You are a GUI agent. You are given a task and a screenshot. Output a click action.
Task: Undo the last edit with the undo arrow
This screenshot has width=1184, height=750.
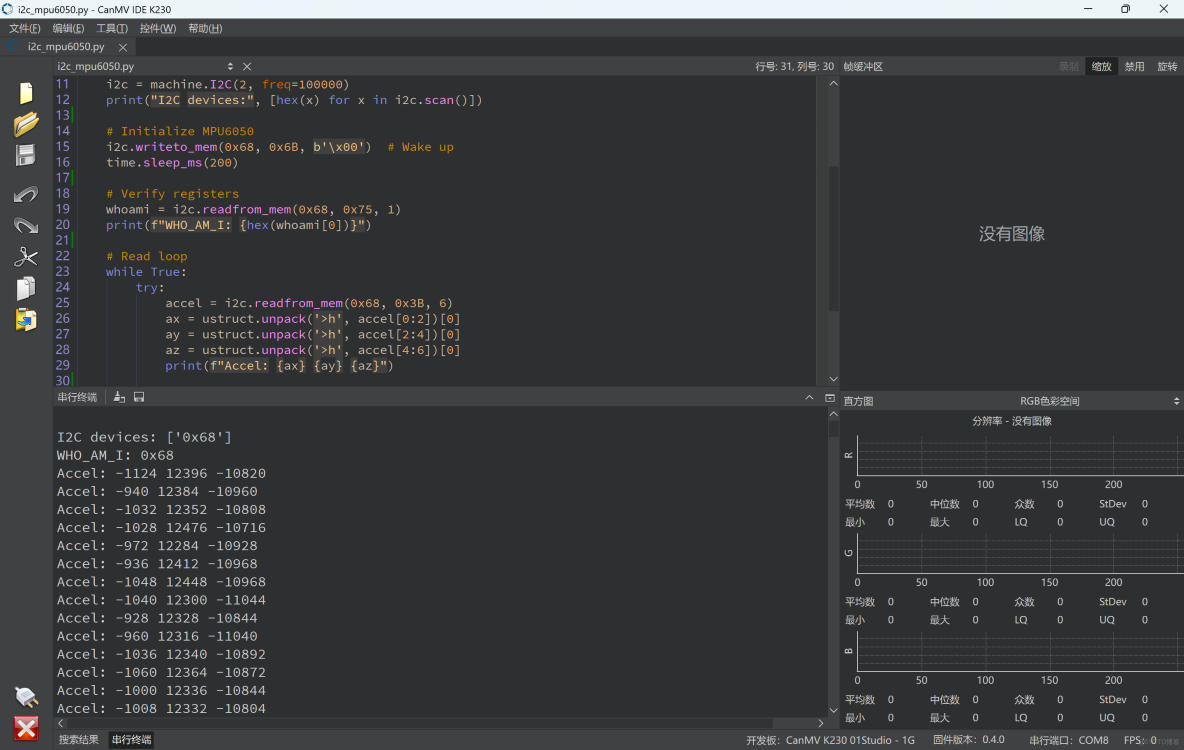coord(26,194)
